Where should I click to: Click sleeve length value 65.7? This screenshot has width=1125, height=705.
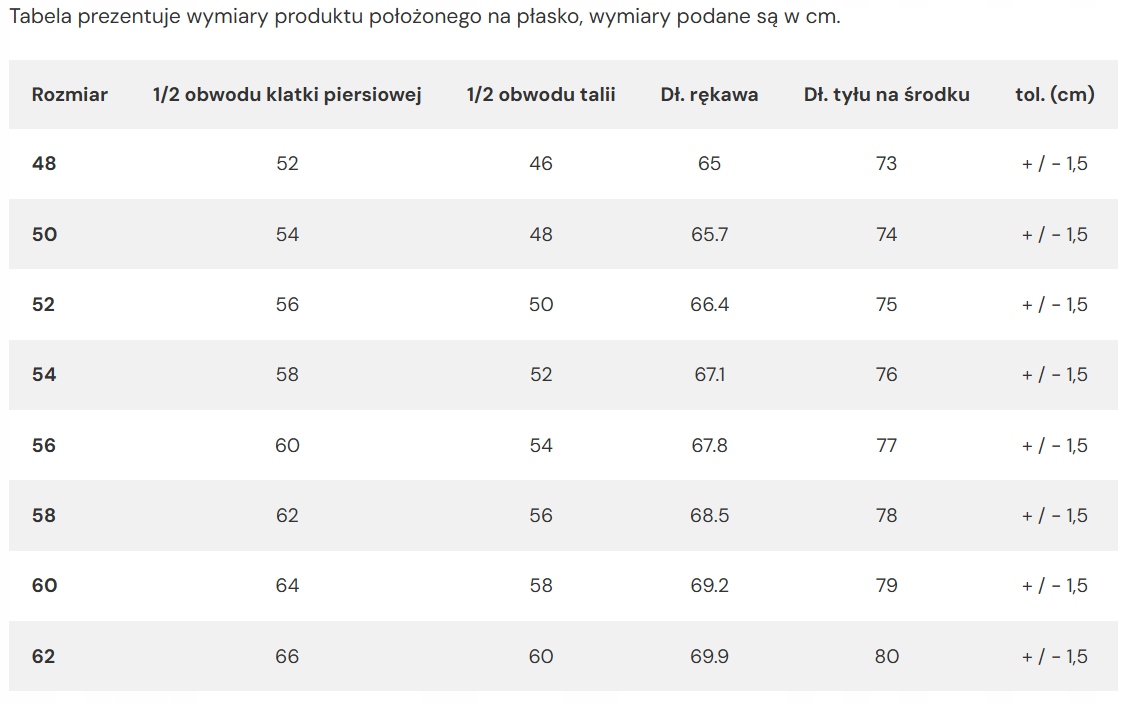click(710, 235)
